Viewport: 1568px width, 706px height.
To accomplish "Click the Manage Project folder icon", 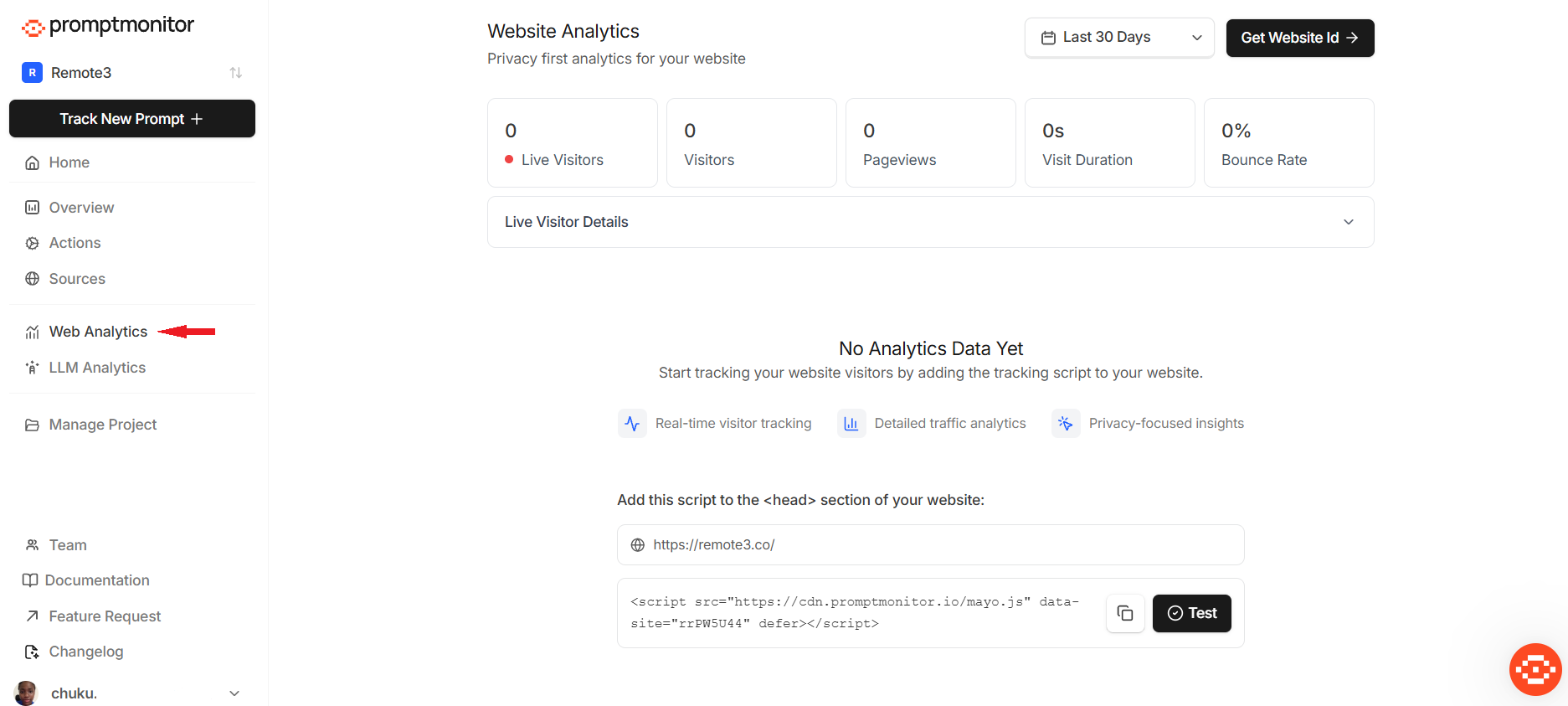I will (32, 425).
